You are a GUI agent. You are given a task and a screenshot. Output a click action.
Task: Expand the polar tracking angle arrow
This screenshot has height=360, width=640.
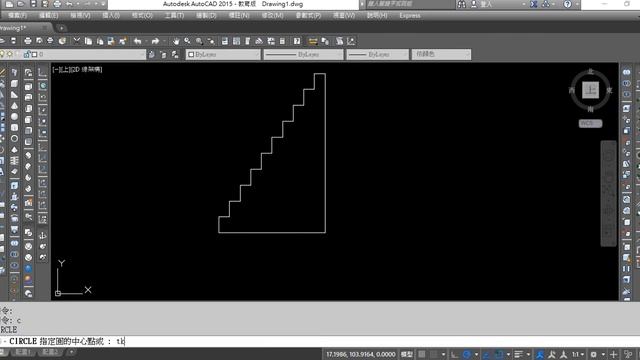[x=476, y=354]
